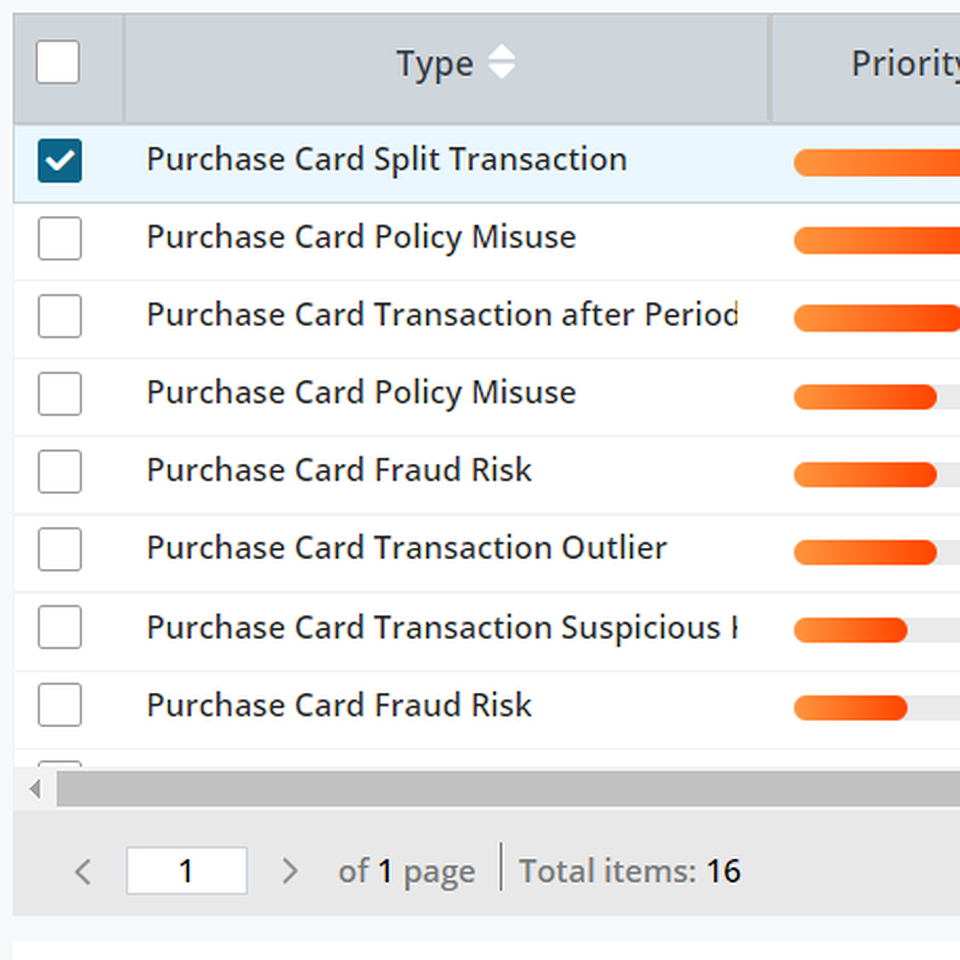Screen dimensions: 960x960
Task: Check the second Purchase Card Fraud Risk row
Action: tap(59, 705)
